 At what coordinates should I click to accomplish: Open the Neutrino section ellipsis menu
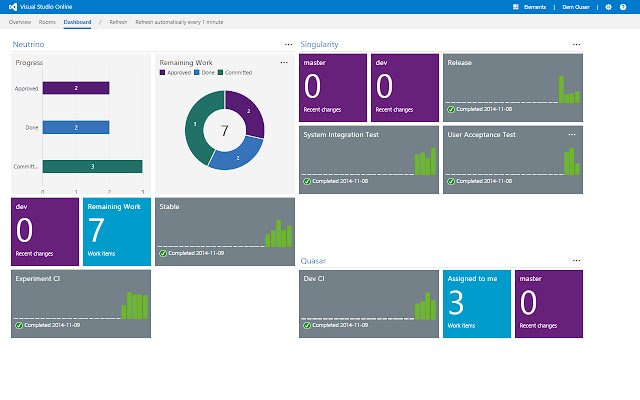(x=288, y=44)
